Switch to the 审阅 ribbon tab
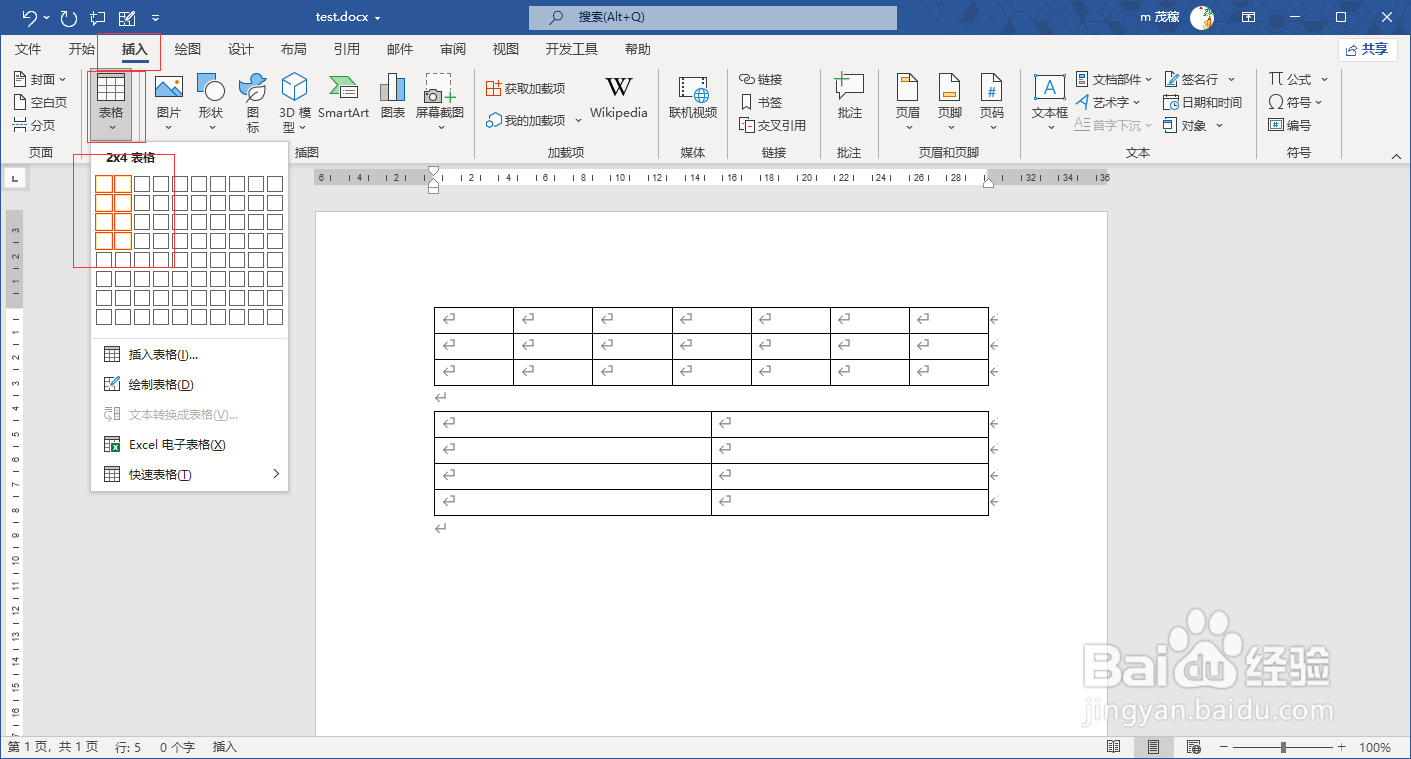Image resolution: width=1411 pixels, height=759 pixels. pyautogui.click(x=452, y=48)
